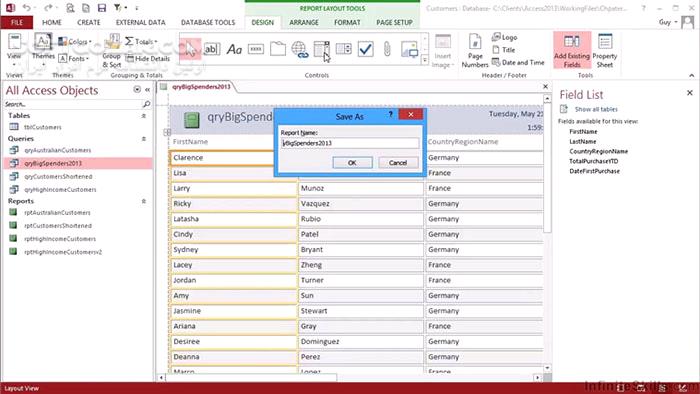Select the qryHighIncomeCustomers query
Screen dimensions: 700x394
click(x=60, y=190)
